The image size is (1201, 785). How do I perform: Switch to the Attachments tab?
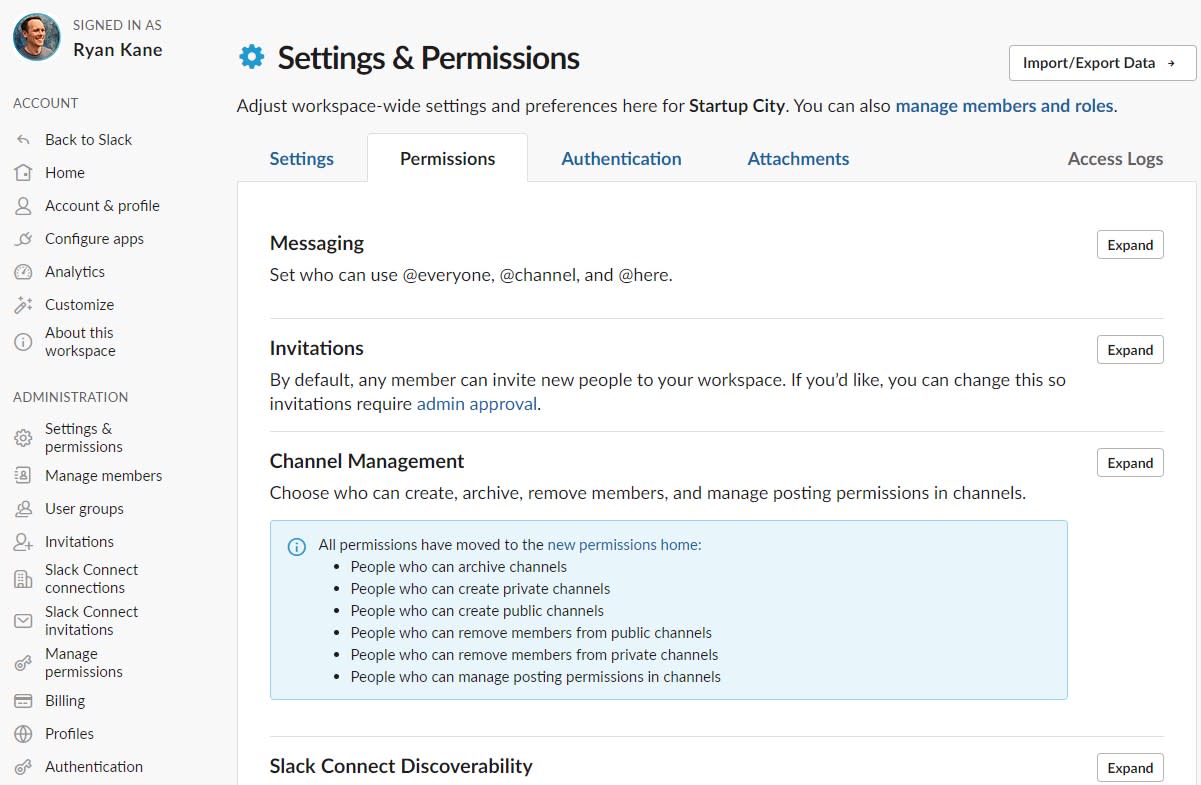coord(798,159)
